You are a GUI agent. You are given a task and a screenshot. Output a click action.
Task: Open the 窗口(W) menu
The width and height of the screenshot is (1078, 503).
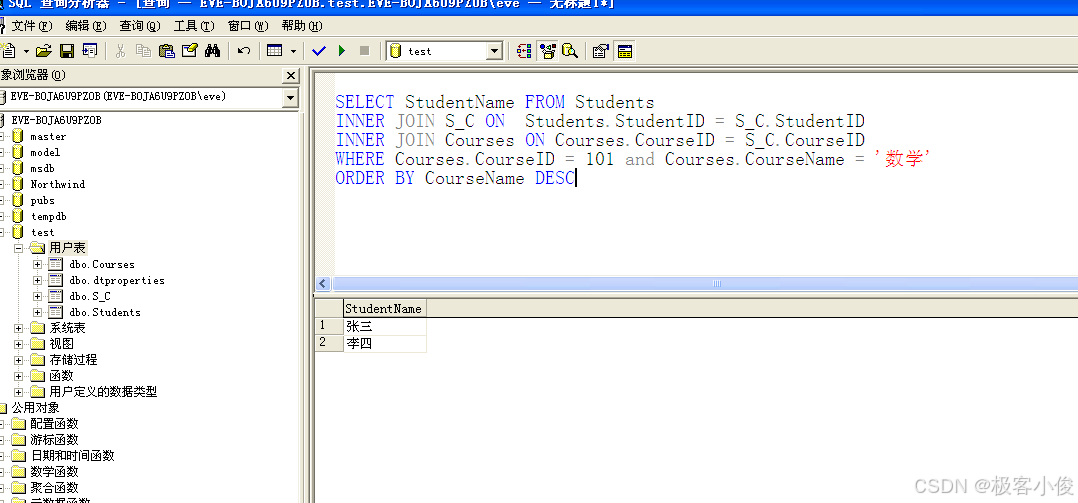coord(248,26)
